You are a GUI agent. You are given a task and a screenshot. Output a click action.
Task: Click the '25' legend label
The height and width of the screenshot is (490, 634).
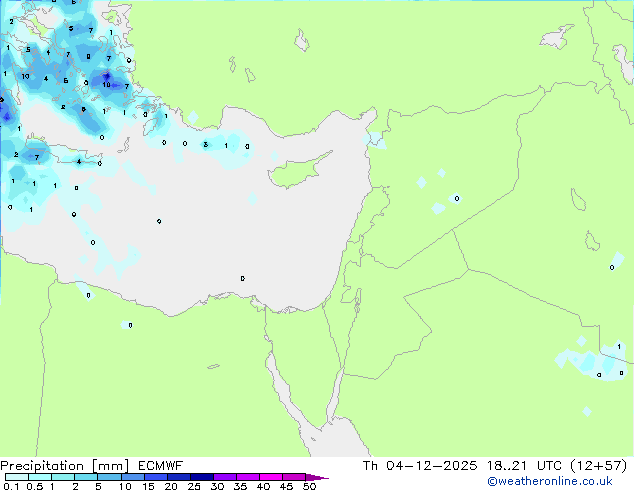[x=194, y=486]
